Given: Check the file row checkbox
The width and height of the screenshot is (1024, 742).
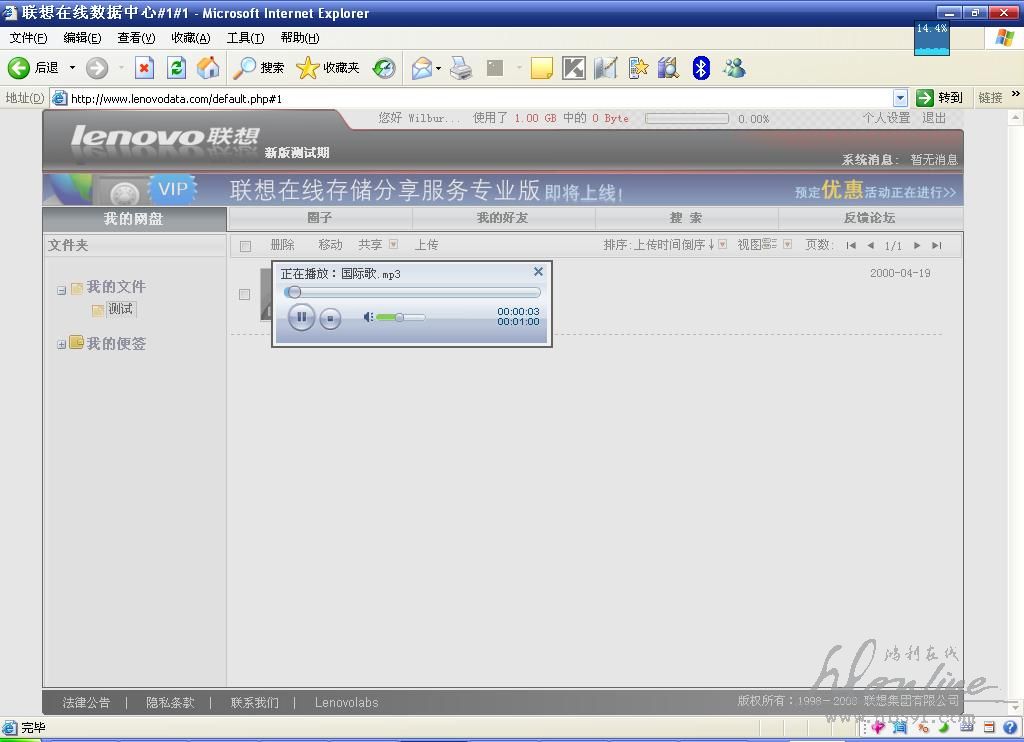Looking at the screenshot, I should [244, 294].
